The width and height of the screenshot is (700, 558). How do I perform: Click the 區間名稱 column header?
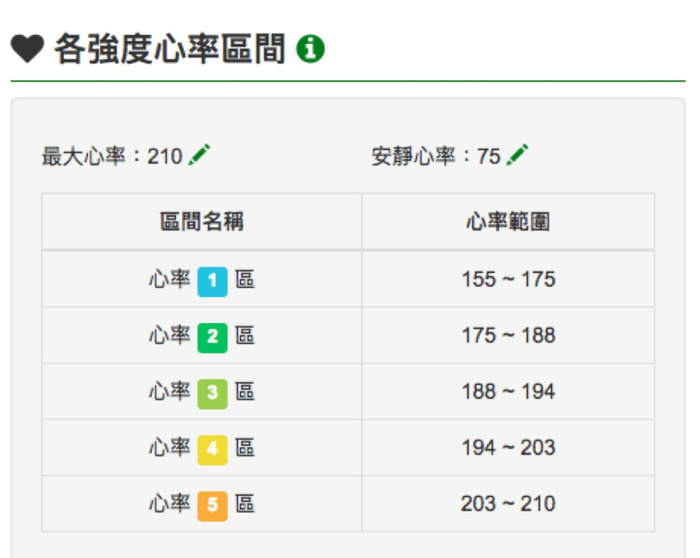coord(202,222)
